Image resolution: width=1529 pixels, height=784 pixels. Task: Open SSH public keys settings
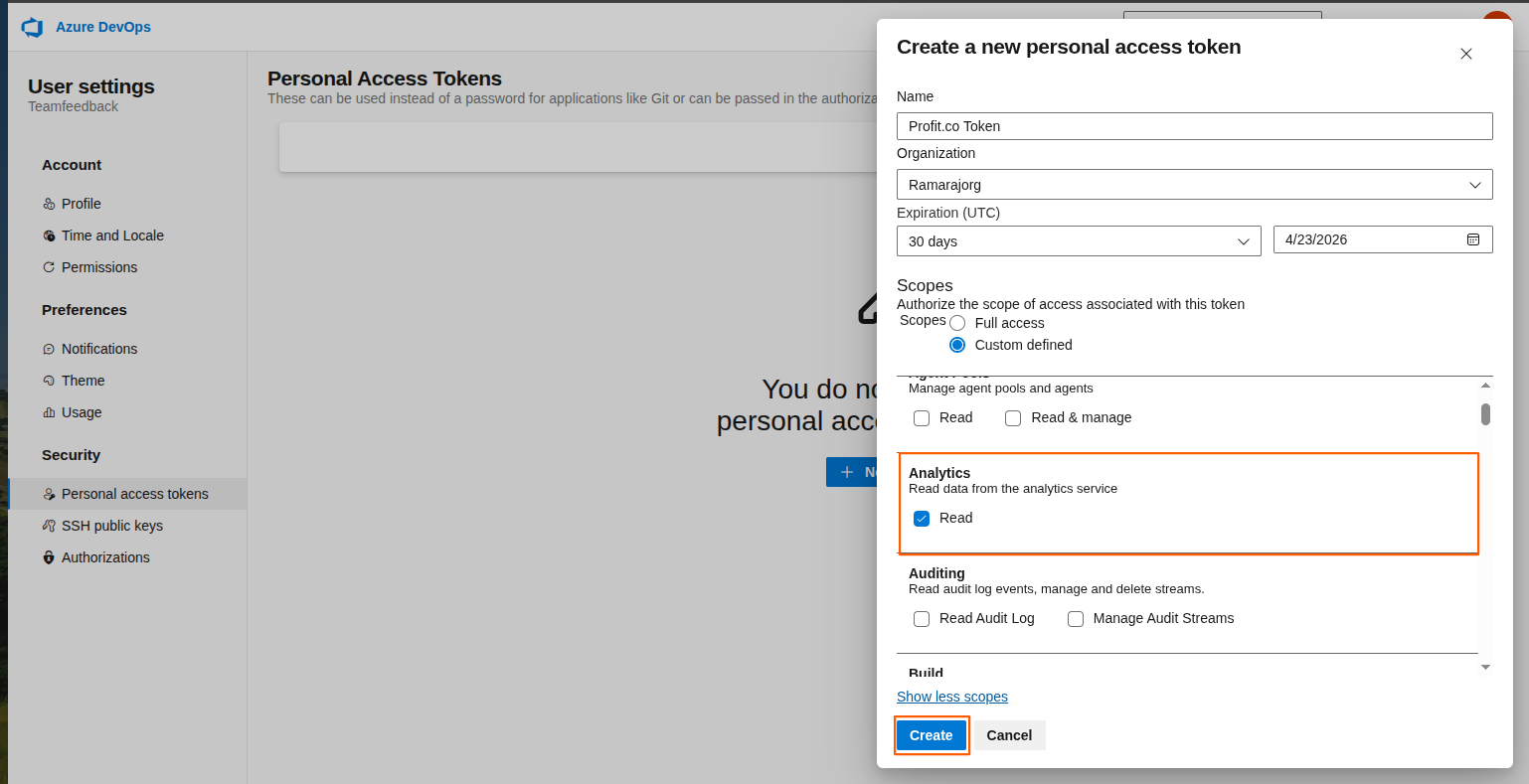pyautogui.click(x=111, y=526)
